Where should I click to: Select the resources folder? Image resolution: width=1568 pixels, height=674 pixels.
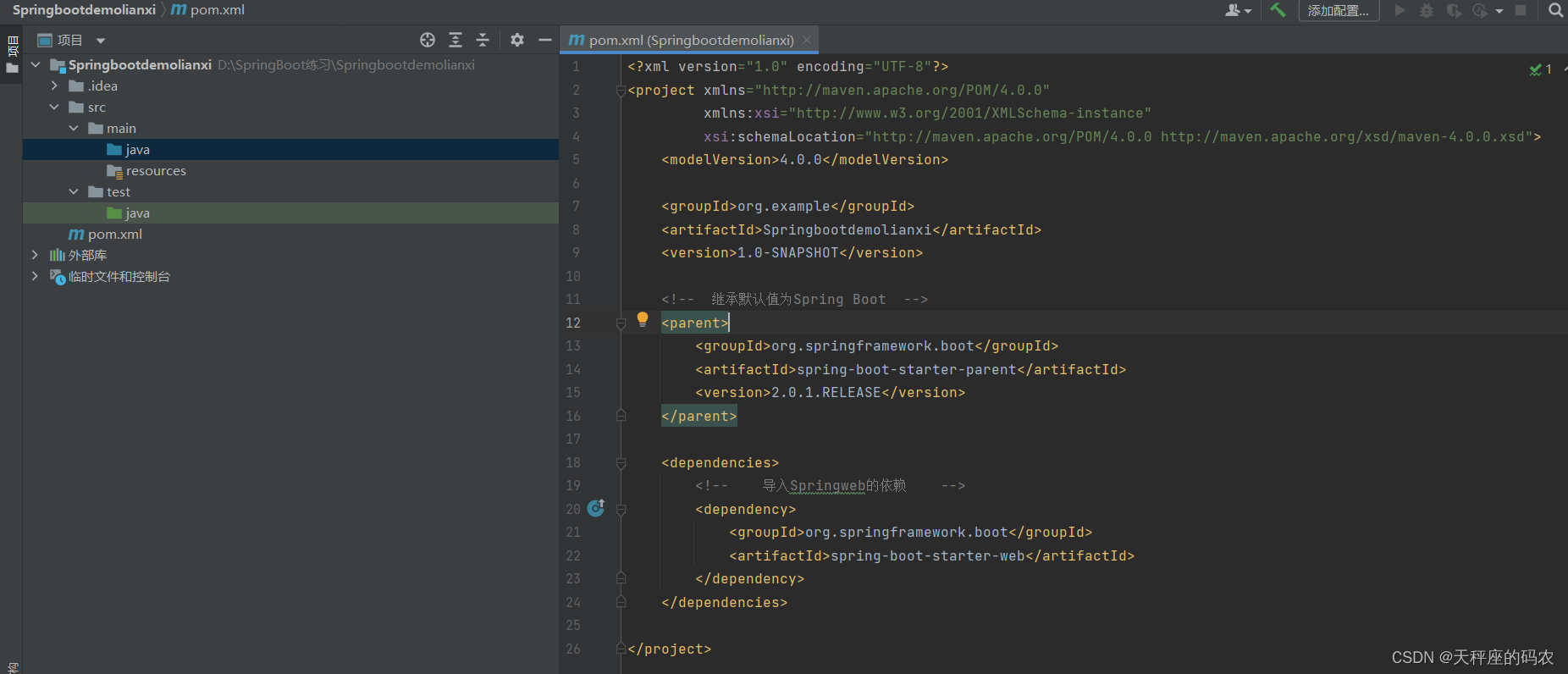(156, 171)
